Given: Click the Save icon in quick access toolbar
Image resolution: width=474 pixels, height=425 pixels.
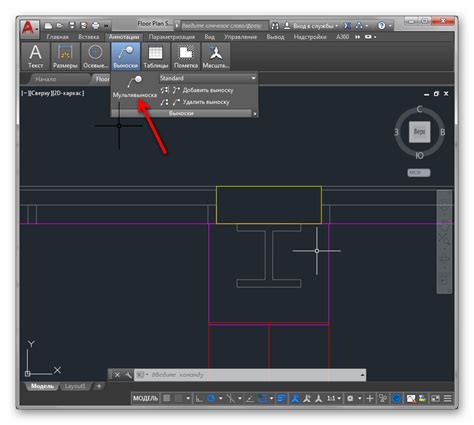Looking at the screenshot, I should pos(72,25).
